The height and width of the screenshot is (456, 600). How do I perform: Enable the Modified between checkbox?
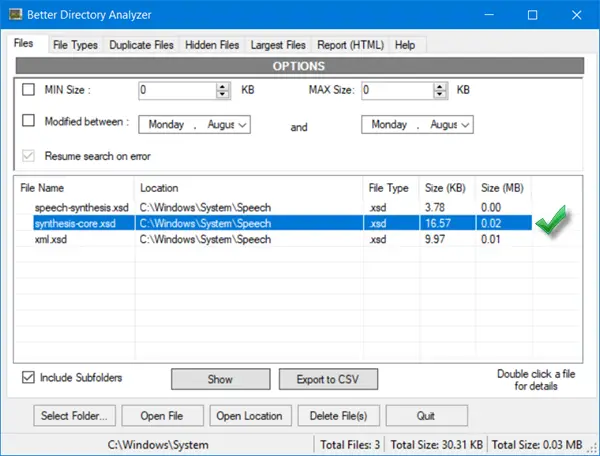(28, 121)
